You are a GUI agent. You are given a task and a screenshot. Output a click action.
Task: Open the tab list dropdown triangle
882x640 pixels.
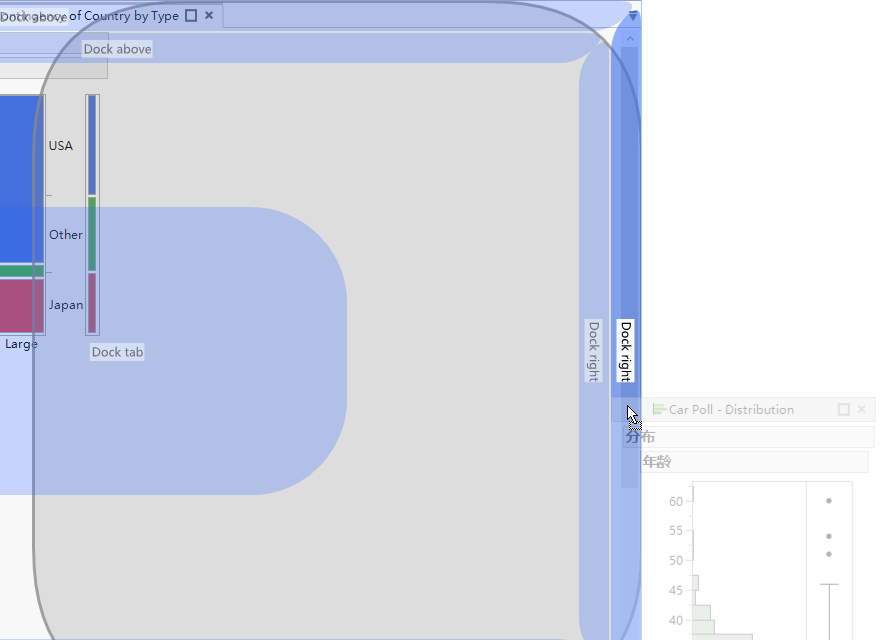pos(633,16)
